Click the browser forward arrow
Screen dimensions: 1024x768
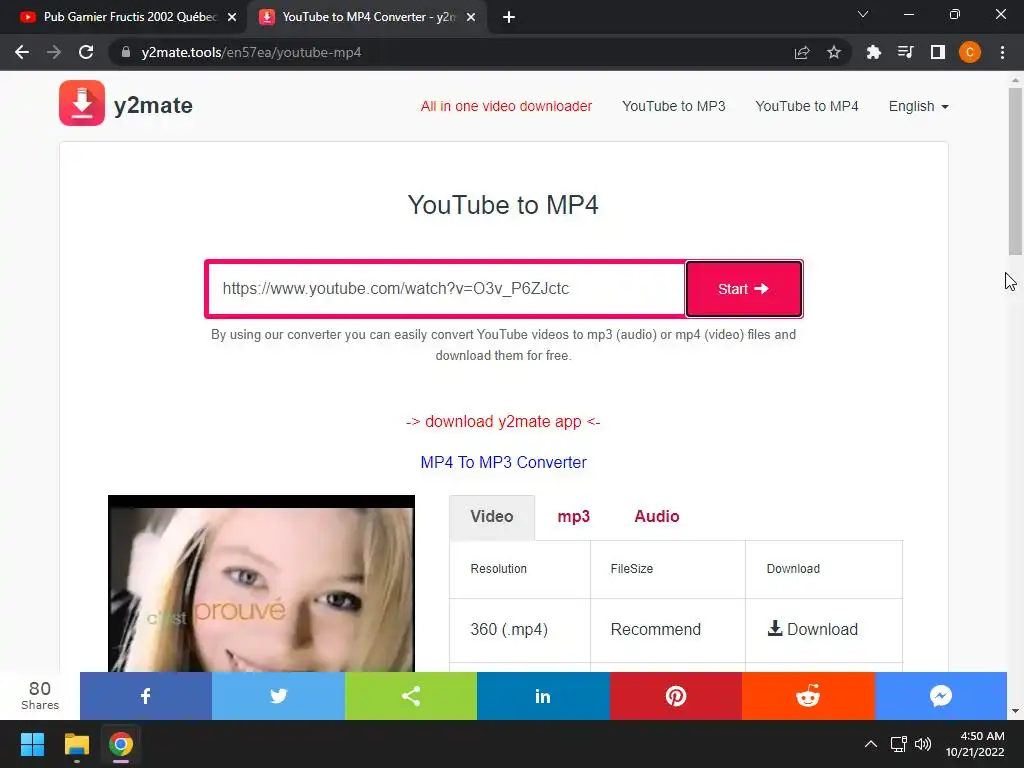click(x=54, y=52)
